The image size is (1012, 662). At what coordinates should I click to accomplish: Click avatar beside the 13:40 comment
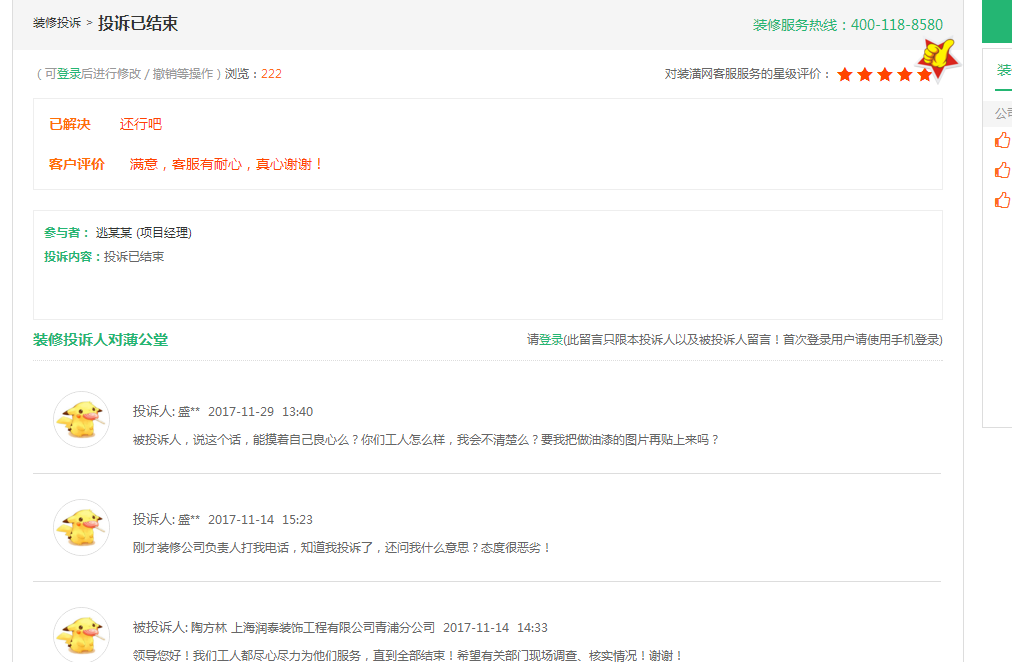point(81,419)
